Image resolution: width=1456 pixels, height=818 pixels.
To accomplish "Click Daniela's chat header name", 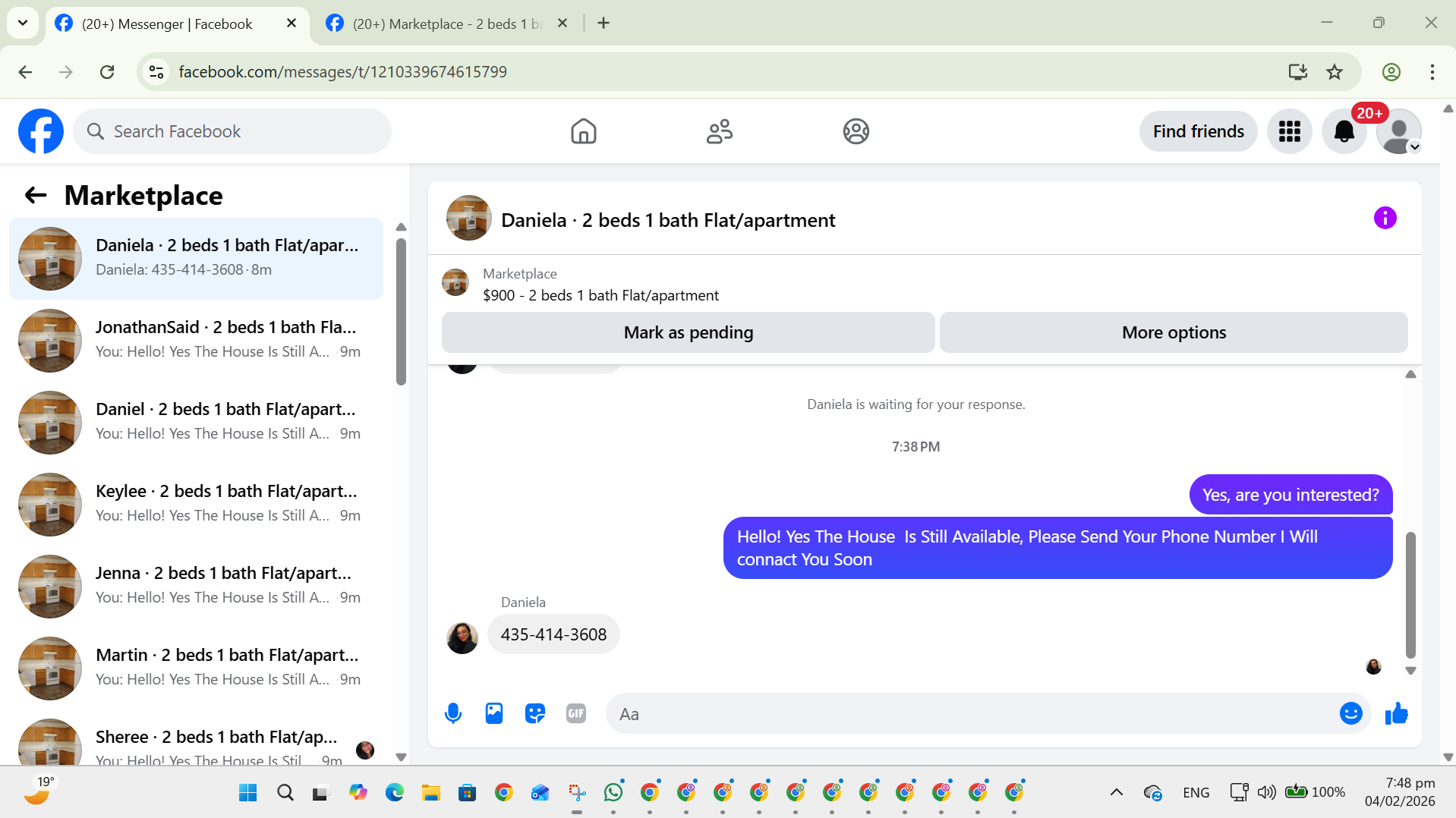I will [668, 220].
